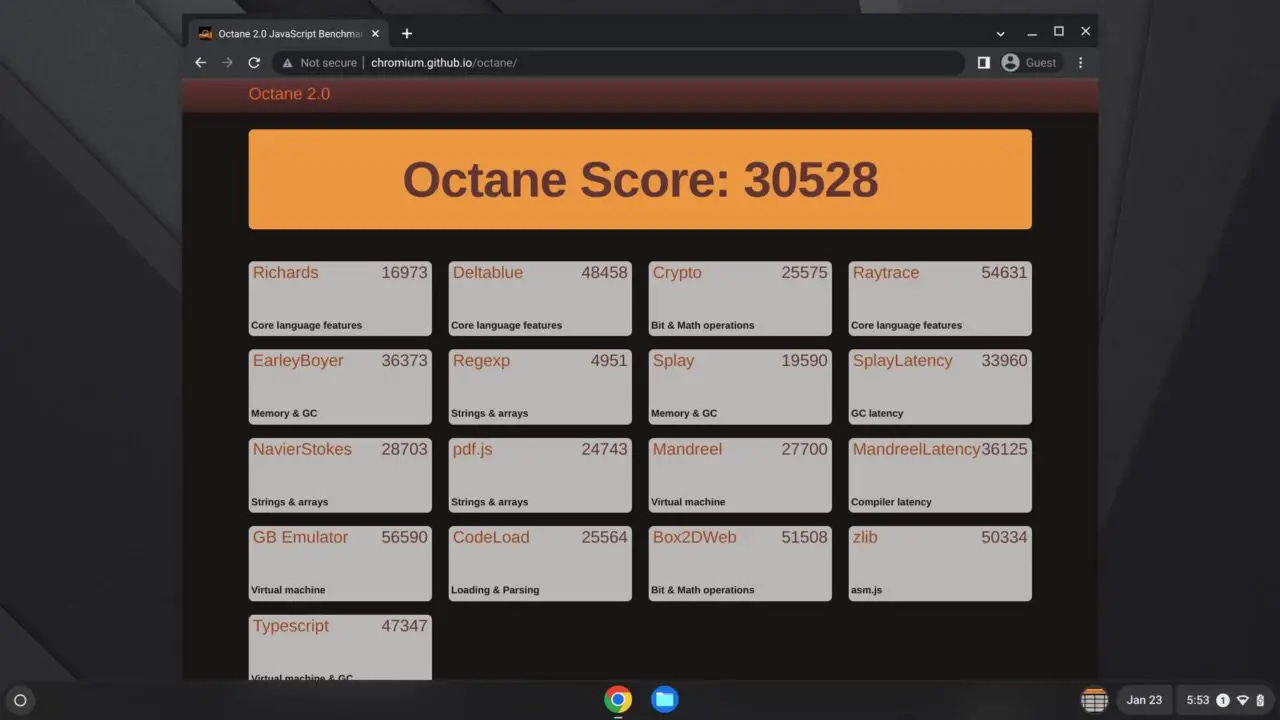Open Chrome from the shelf
The height and width of the screenshot is (720, 1280).
click(618, 699)
